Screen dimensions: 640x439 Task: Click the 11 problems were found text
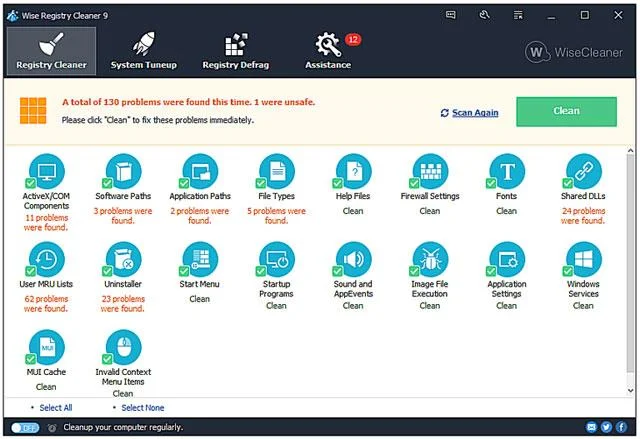46,222
